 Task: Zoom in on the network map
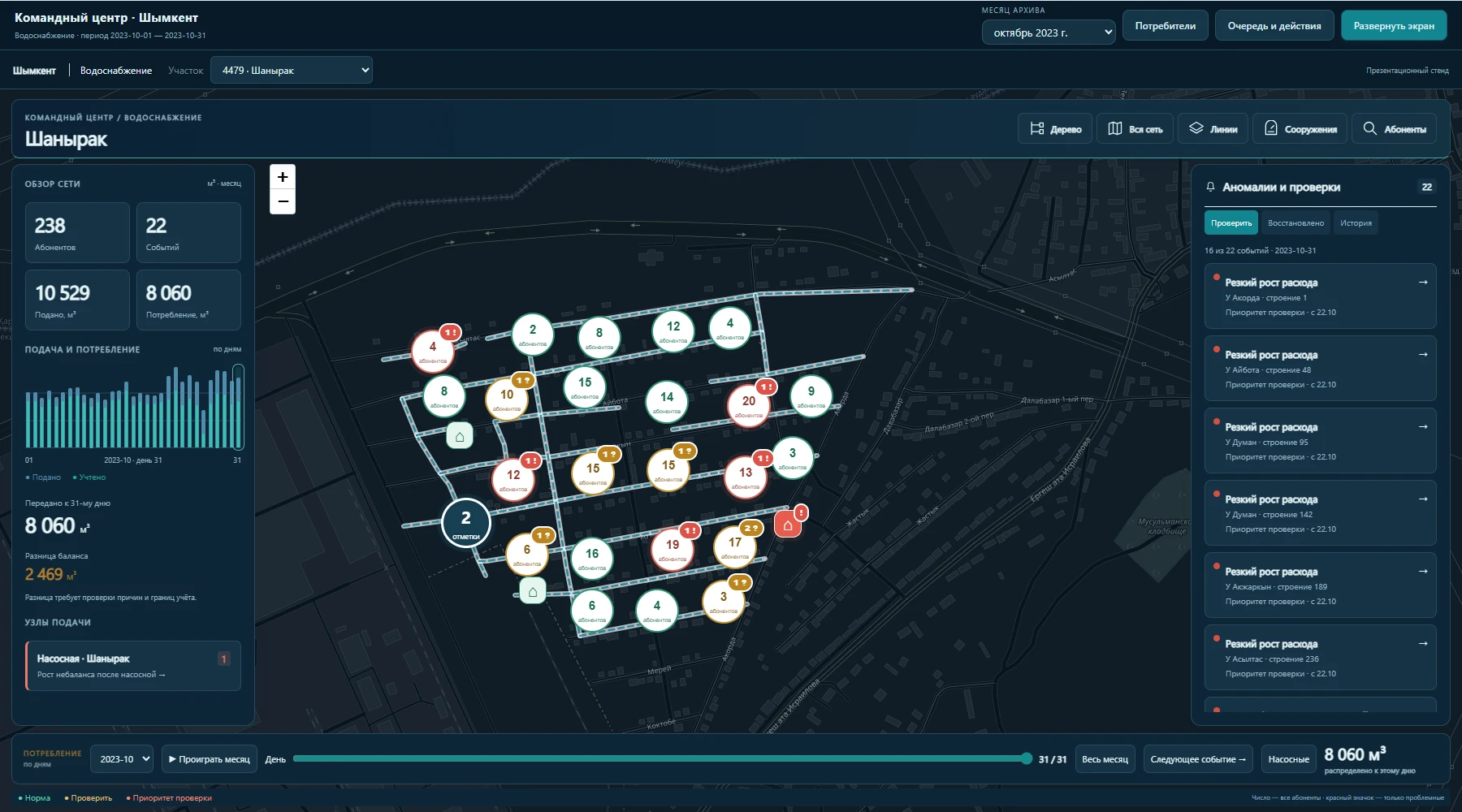[x=283, y=177]
